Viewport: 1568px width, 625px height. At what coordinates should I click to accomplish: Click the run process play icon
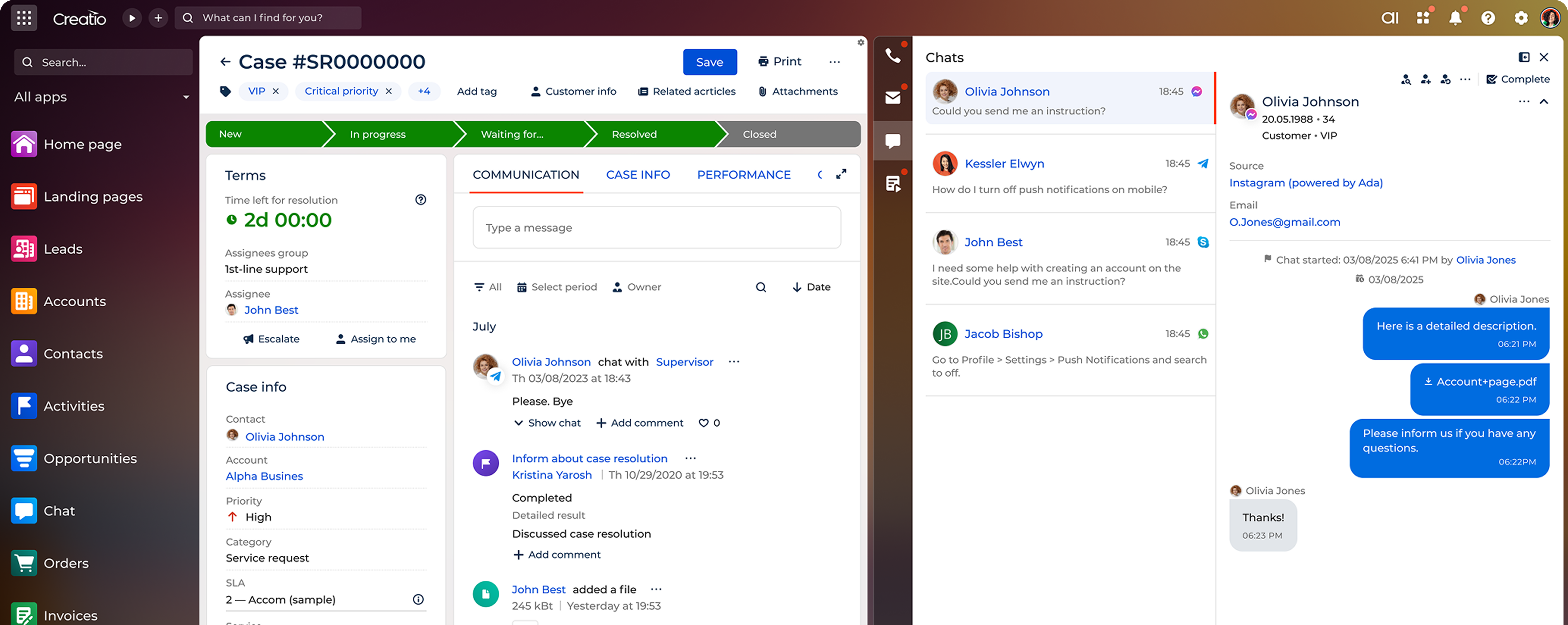click(x=131, y=18)
